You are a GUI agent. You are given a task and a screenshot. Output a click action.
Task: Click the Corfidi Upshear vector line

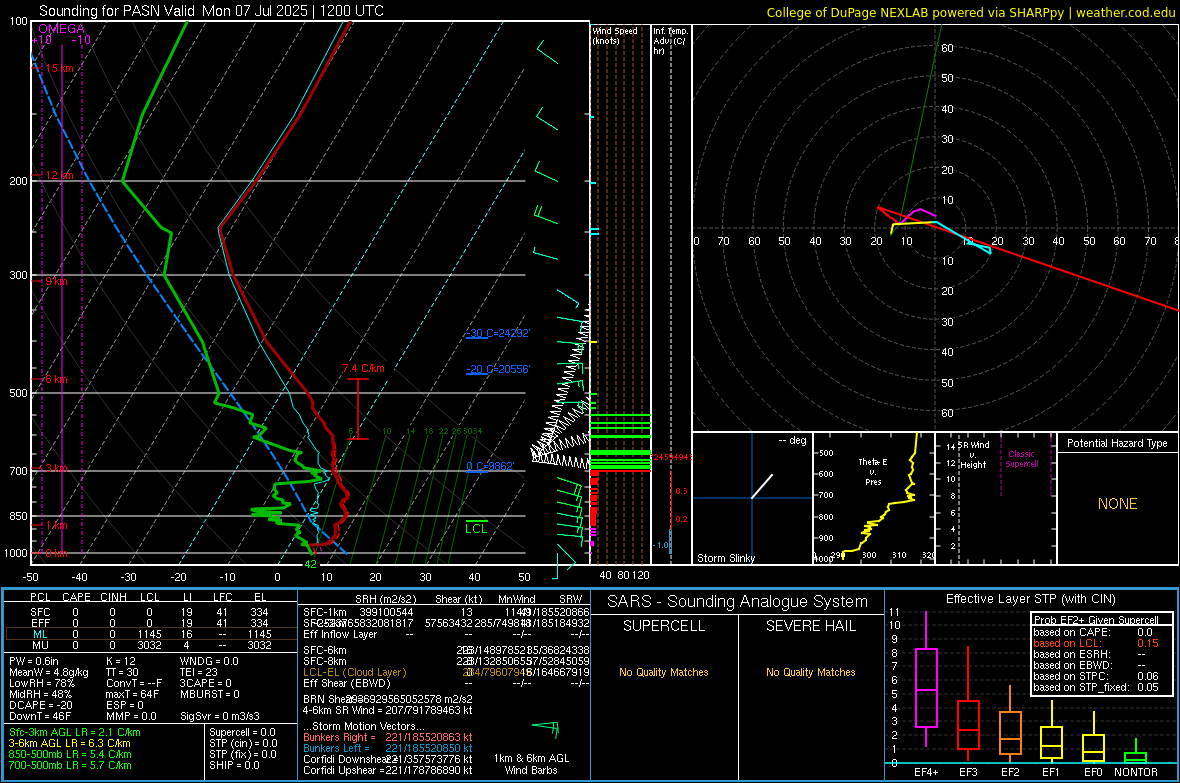tap(388, 770)
